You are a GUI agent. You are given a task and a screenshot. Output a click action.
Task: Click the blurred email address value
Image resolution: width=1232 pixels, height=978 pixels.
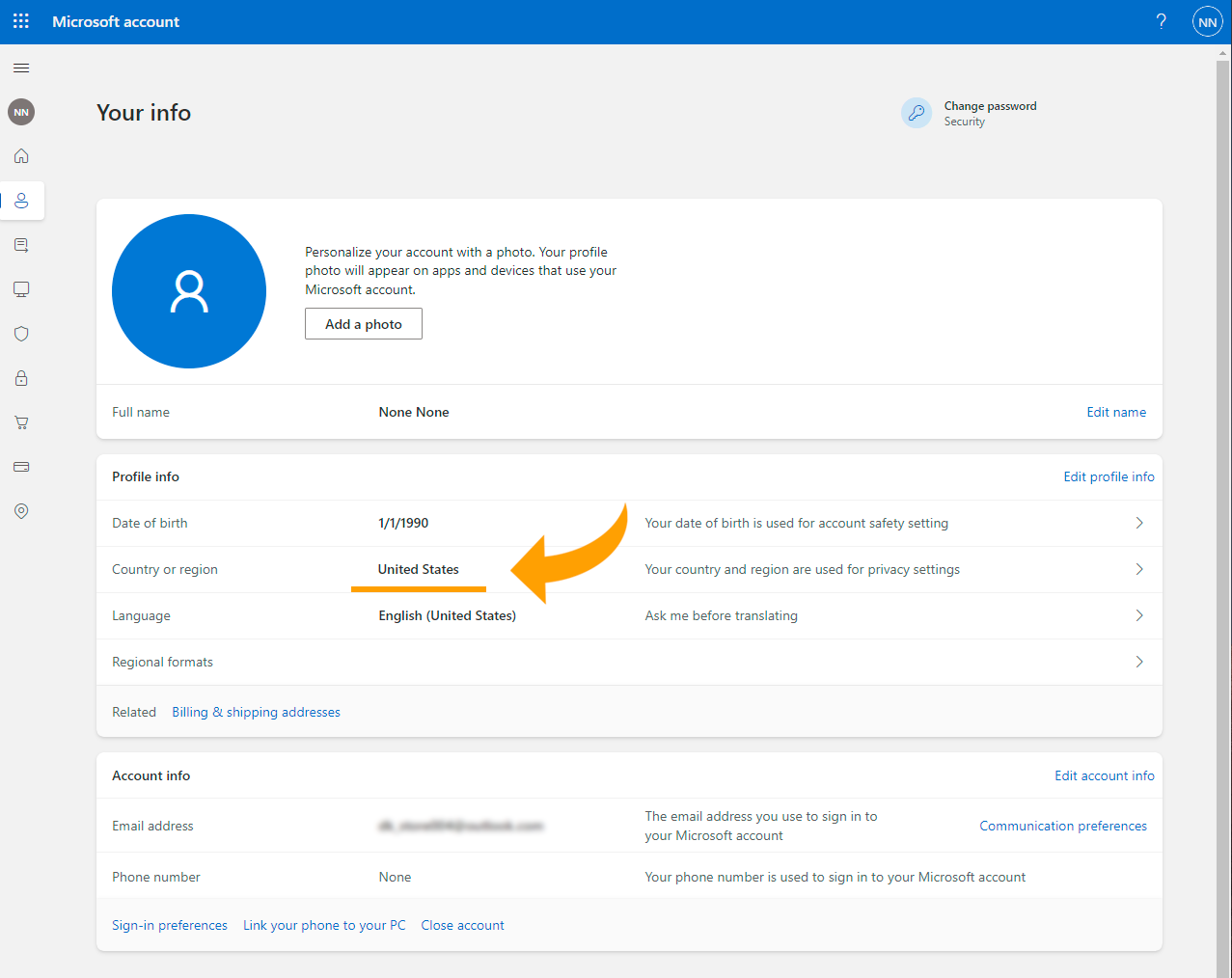(461, 826)
